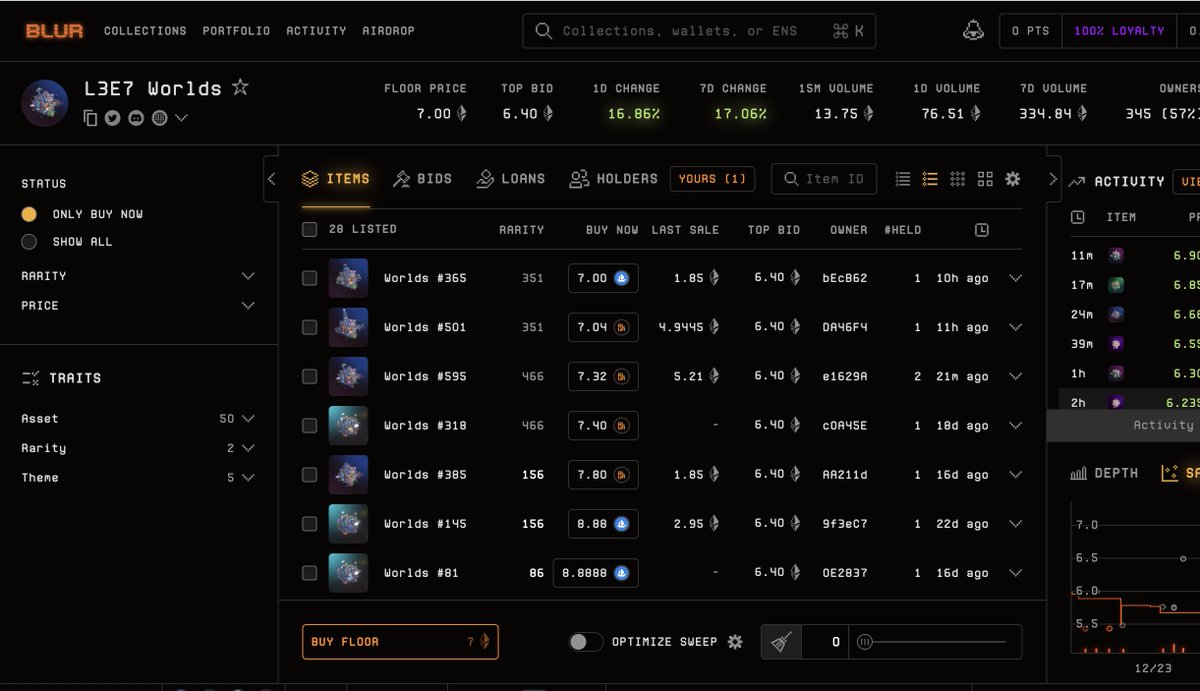
Task: Check the Worlds #318 checkbox
Action: (310, 425)
